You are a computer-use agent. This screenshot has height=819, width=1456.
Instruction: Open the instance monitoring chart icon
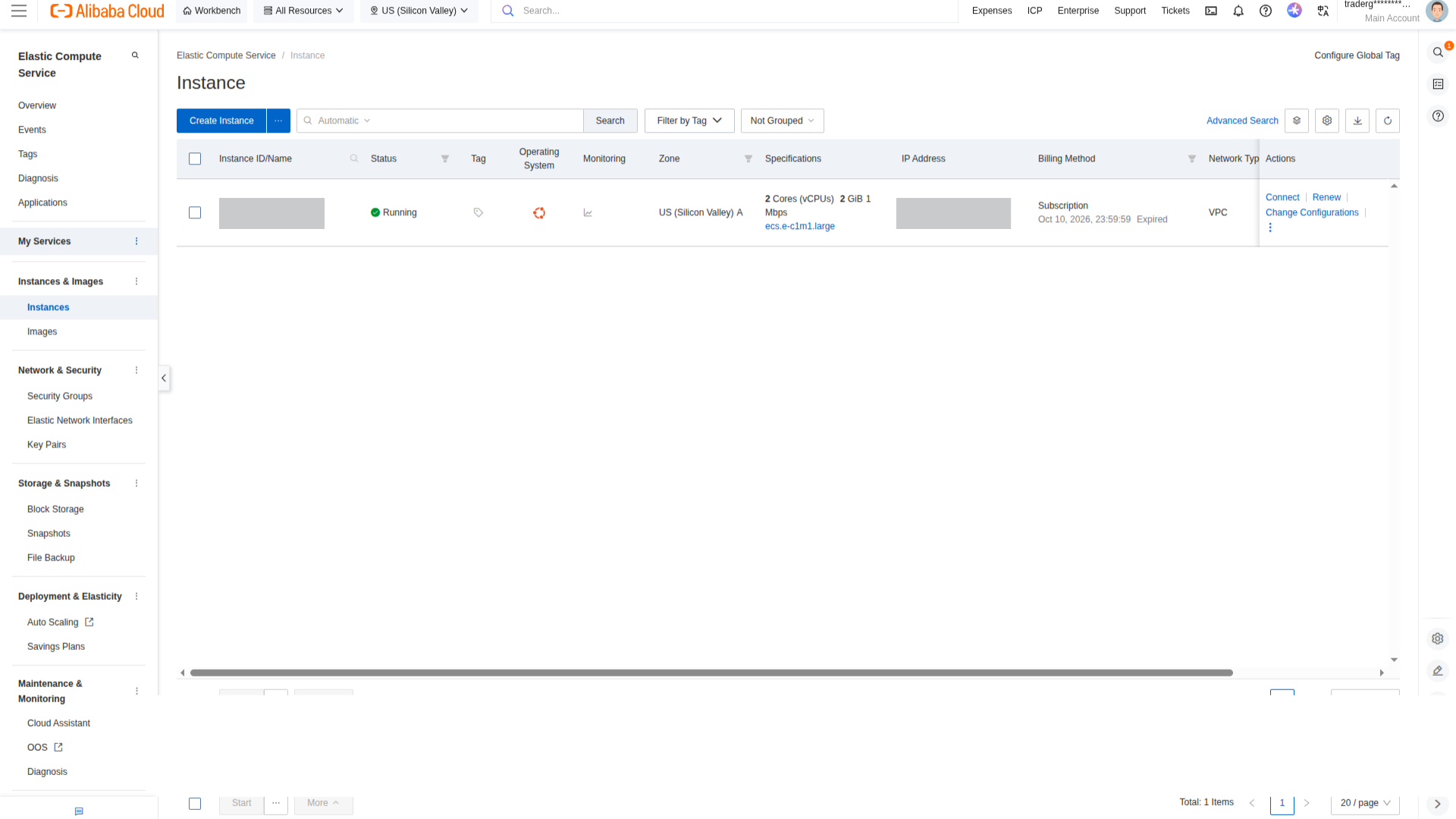pos(588,213)
